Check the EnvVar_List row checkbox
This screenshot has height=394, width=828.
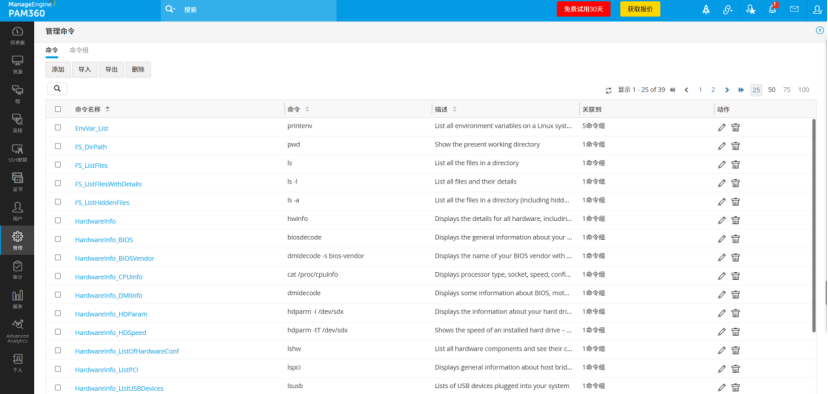[x=58, y=127]
